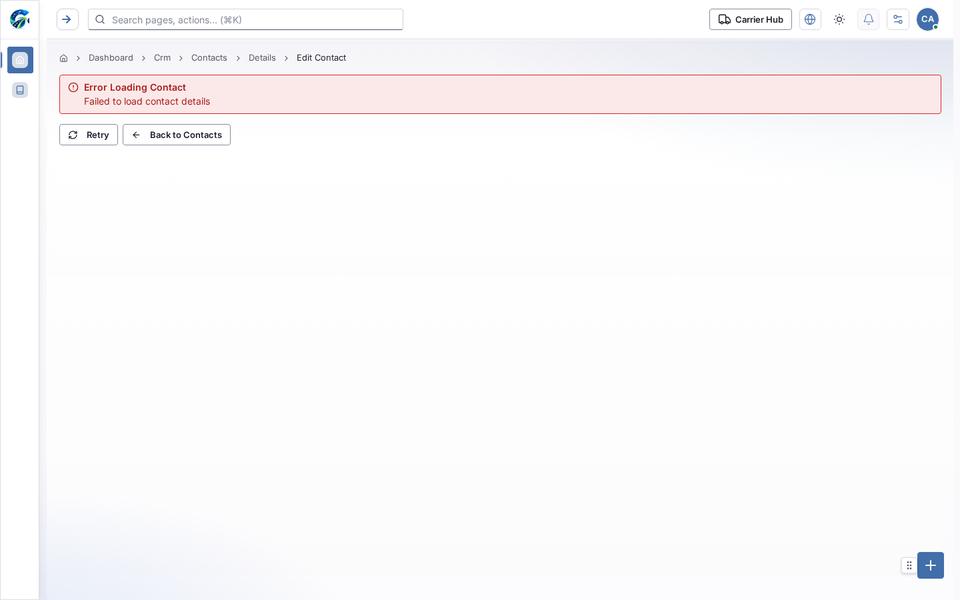This screenshot has height=600, width=960.
Task: Navigate to Contacts in the breadcrumb
Action: [209, 58]
